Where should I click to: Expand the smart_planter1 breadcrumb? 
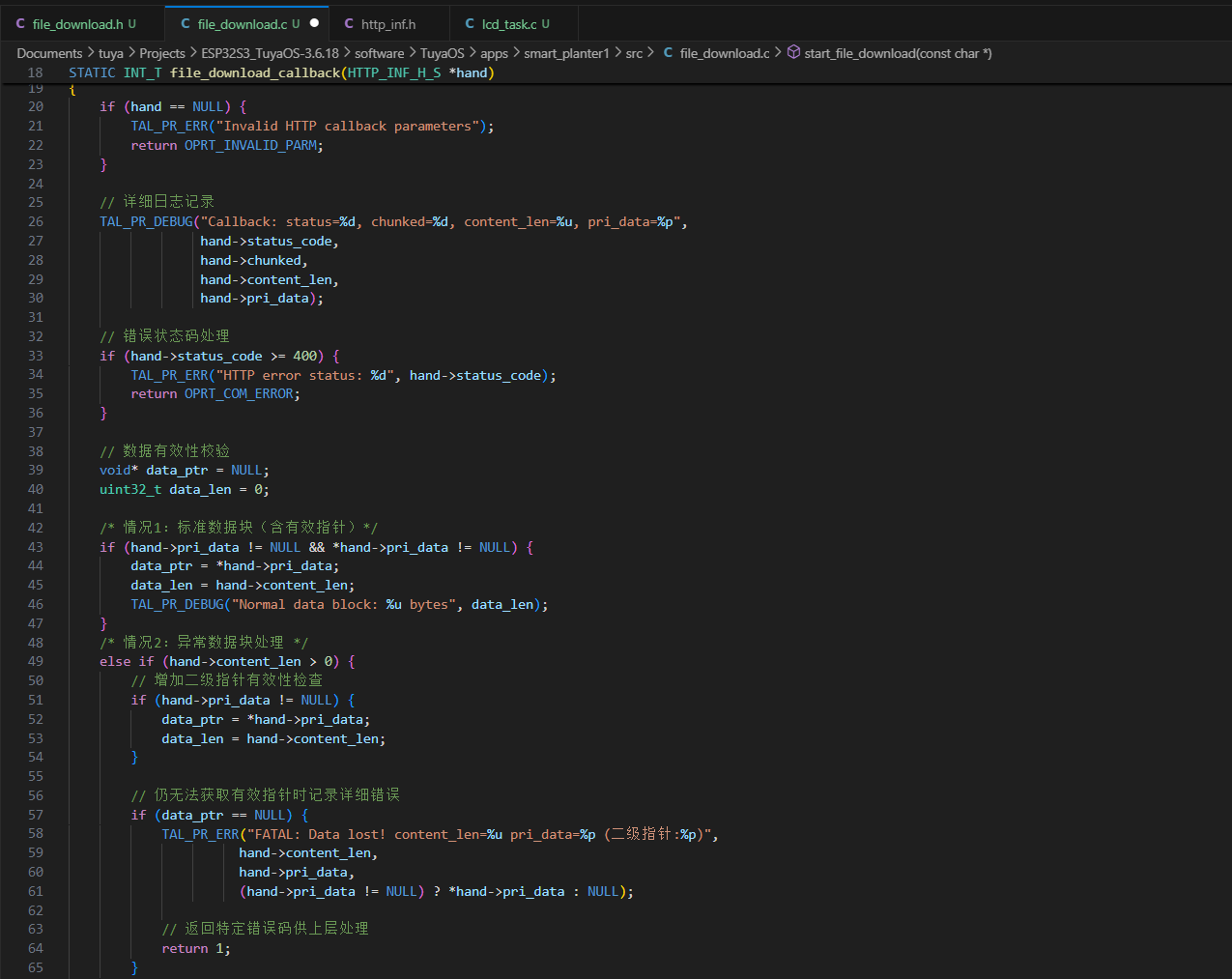[567, 53]
